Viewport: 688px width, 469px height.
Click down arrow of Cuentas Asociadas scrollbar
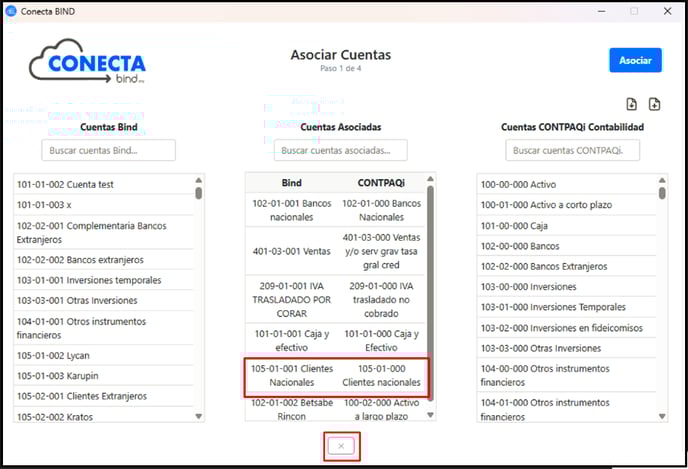430,415
